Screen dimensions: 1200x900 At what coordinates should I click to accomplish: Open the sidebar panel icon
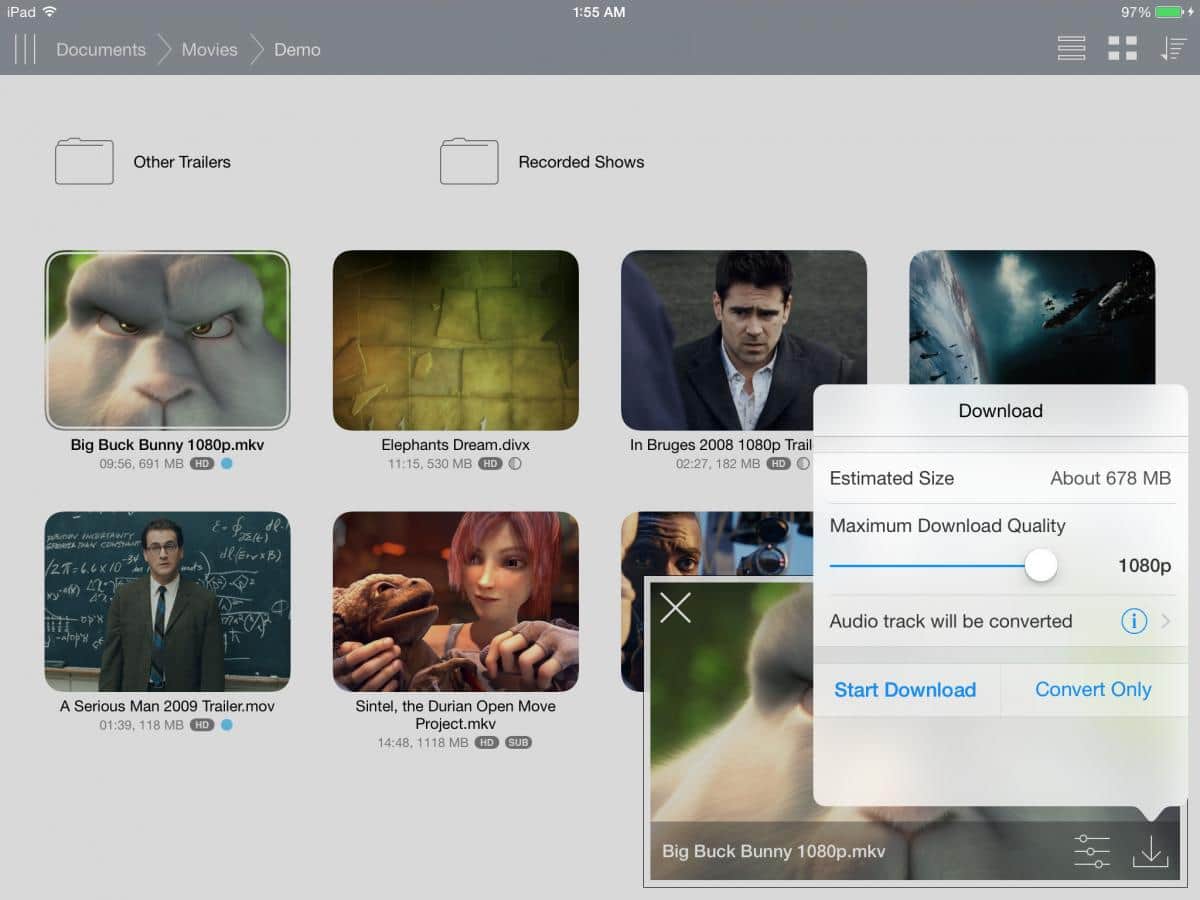pos(25,49)
